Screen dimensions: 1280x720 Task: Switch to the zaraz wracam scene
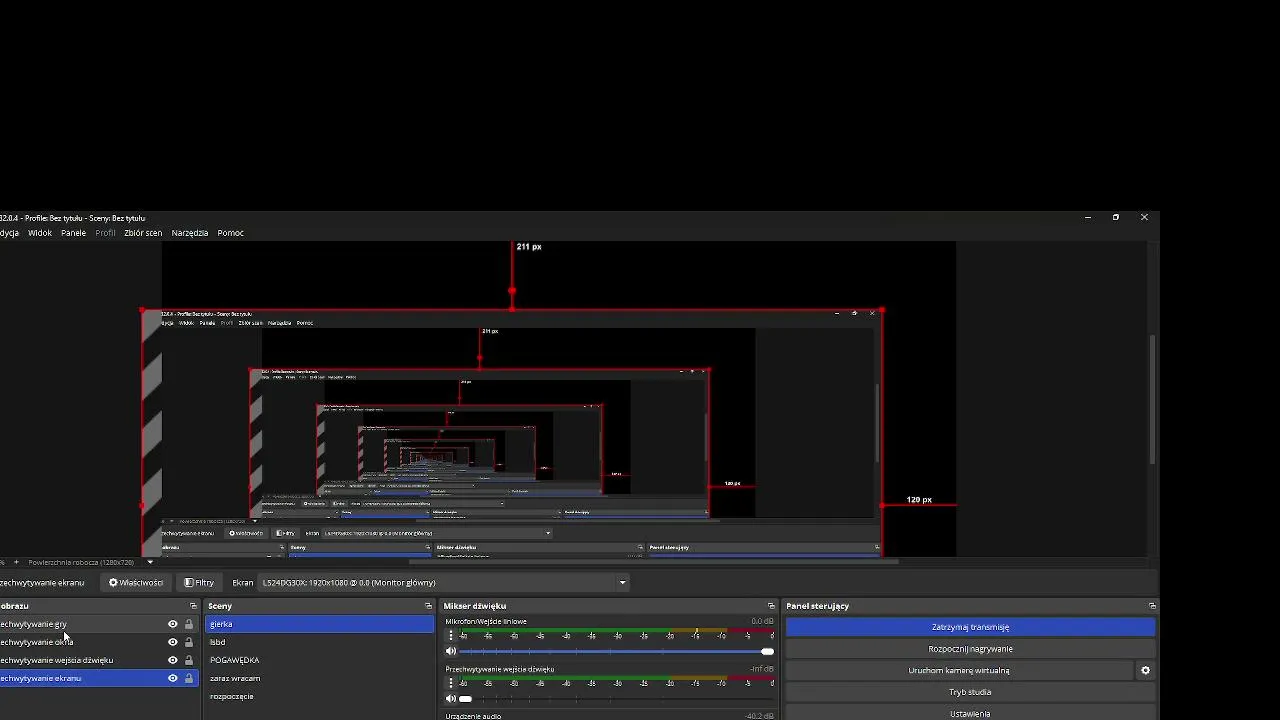click(319, 678)
